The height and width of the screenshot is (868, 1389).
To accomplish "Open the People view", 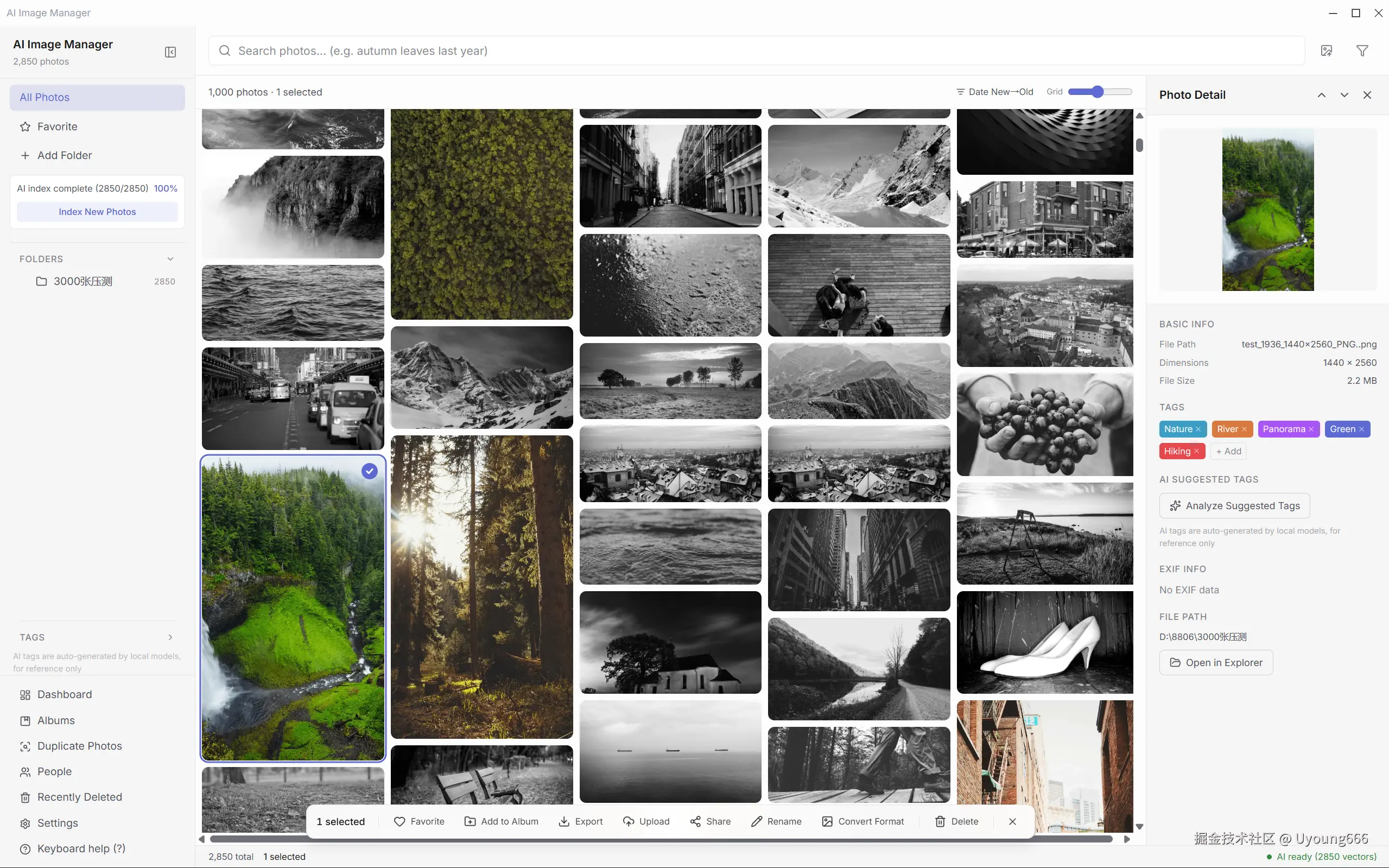I will 98,771.
